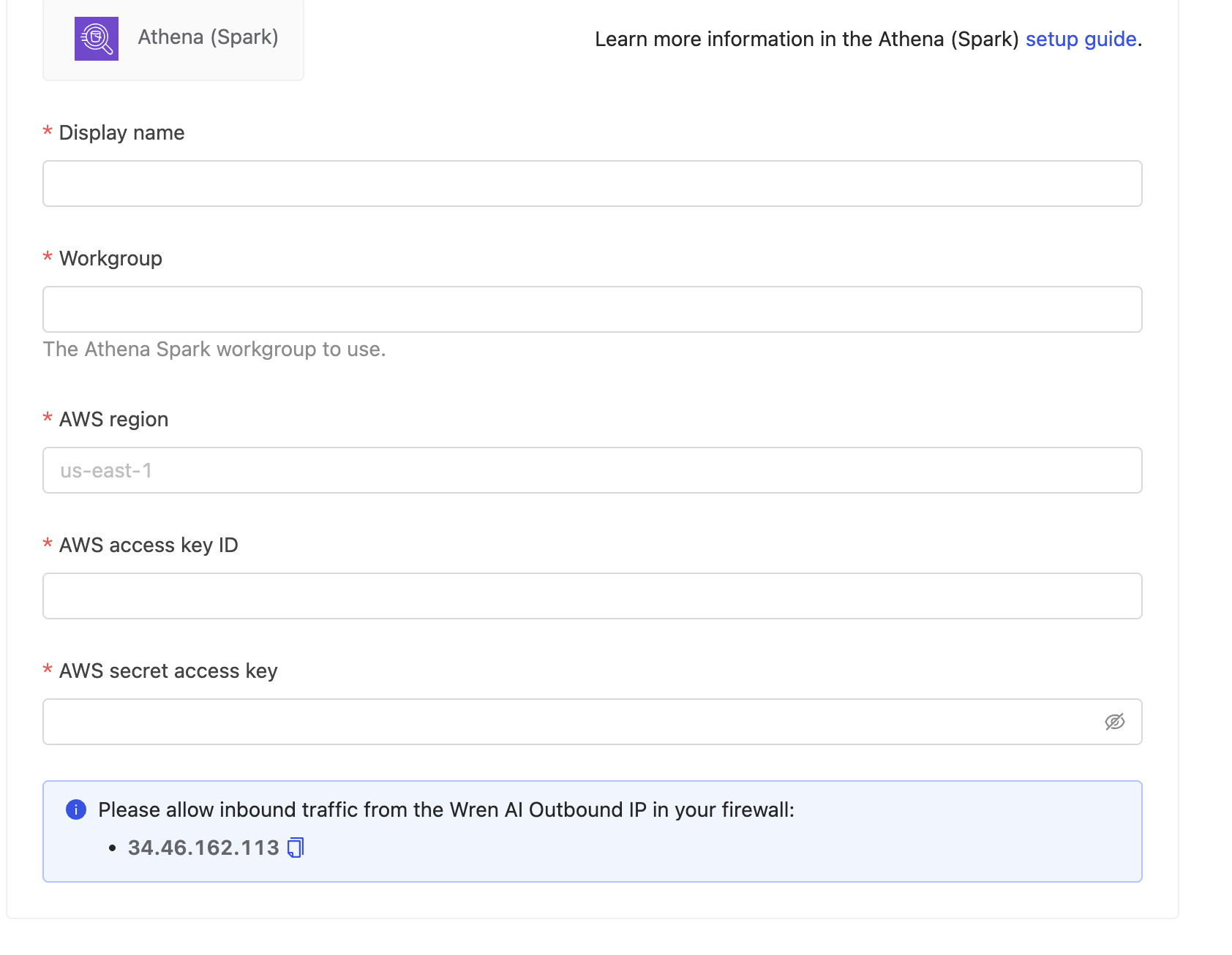Viewport: 1232px width, 955px height.
Task: Click inside the AWS secret access key field
Action: 571,722
